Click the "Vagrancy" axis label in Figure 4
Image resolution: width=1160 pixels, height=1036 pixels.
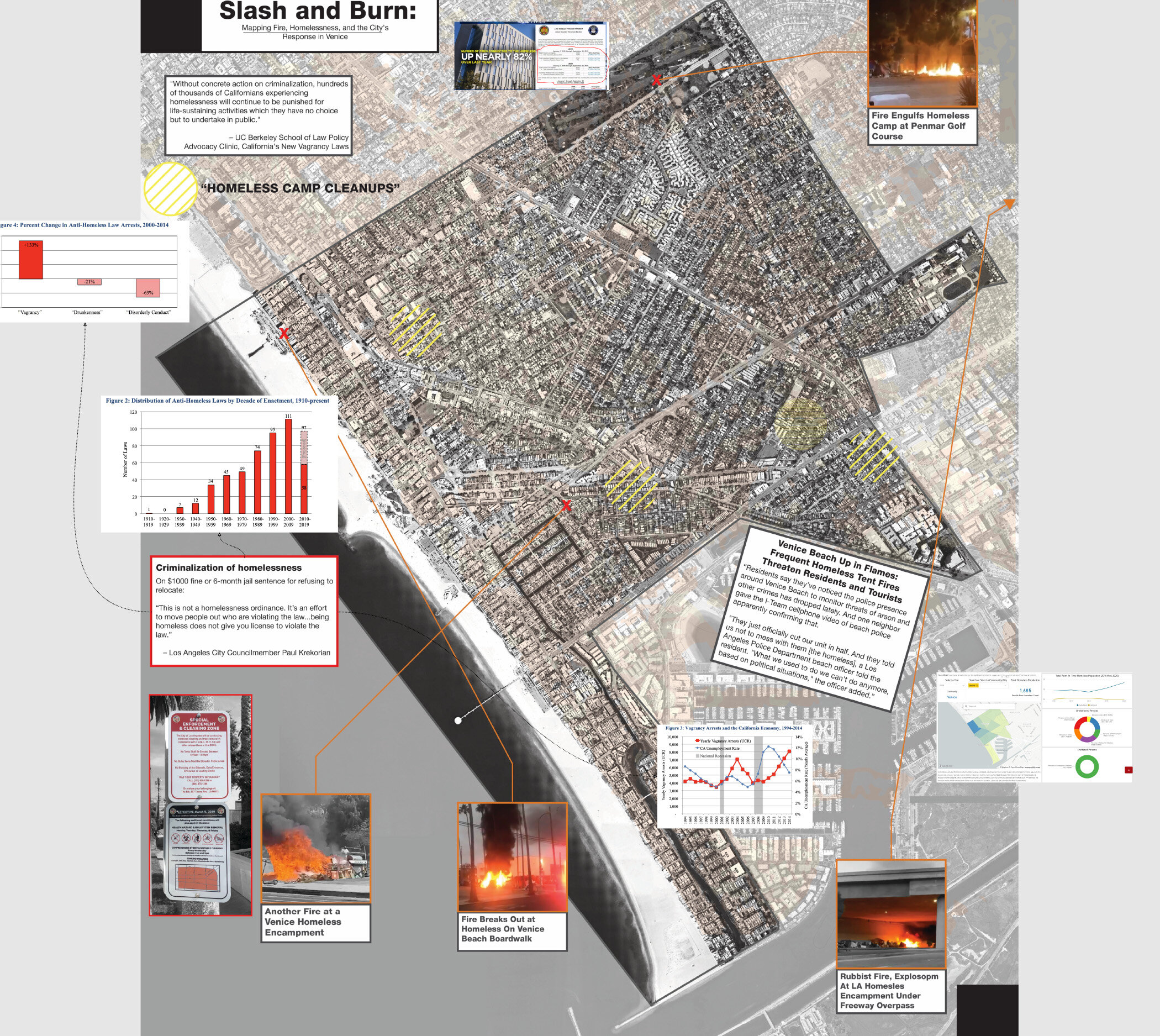30,313
